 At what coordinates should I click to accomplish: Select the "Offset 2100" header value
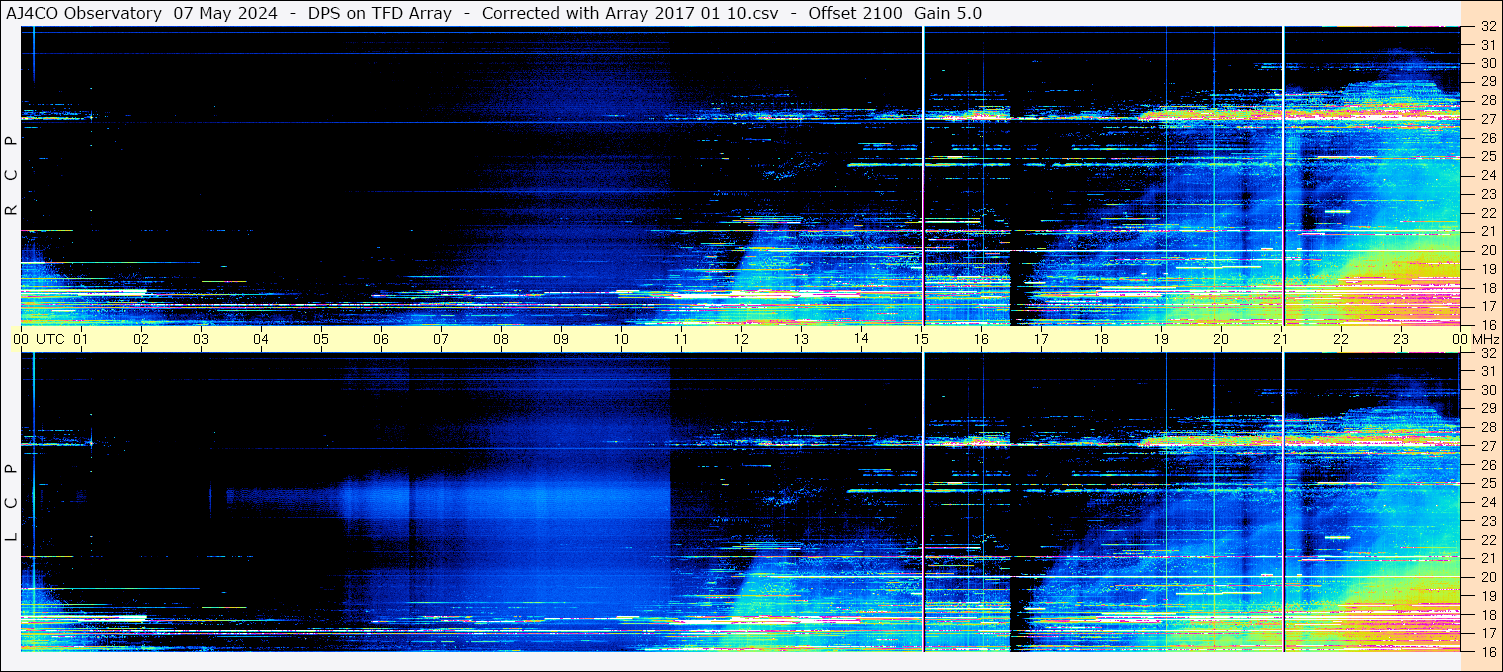[855, 13]
